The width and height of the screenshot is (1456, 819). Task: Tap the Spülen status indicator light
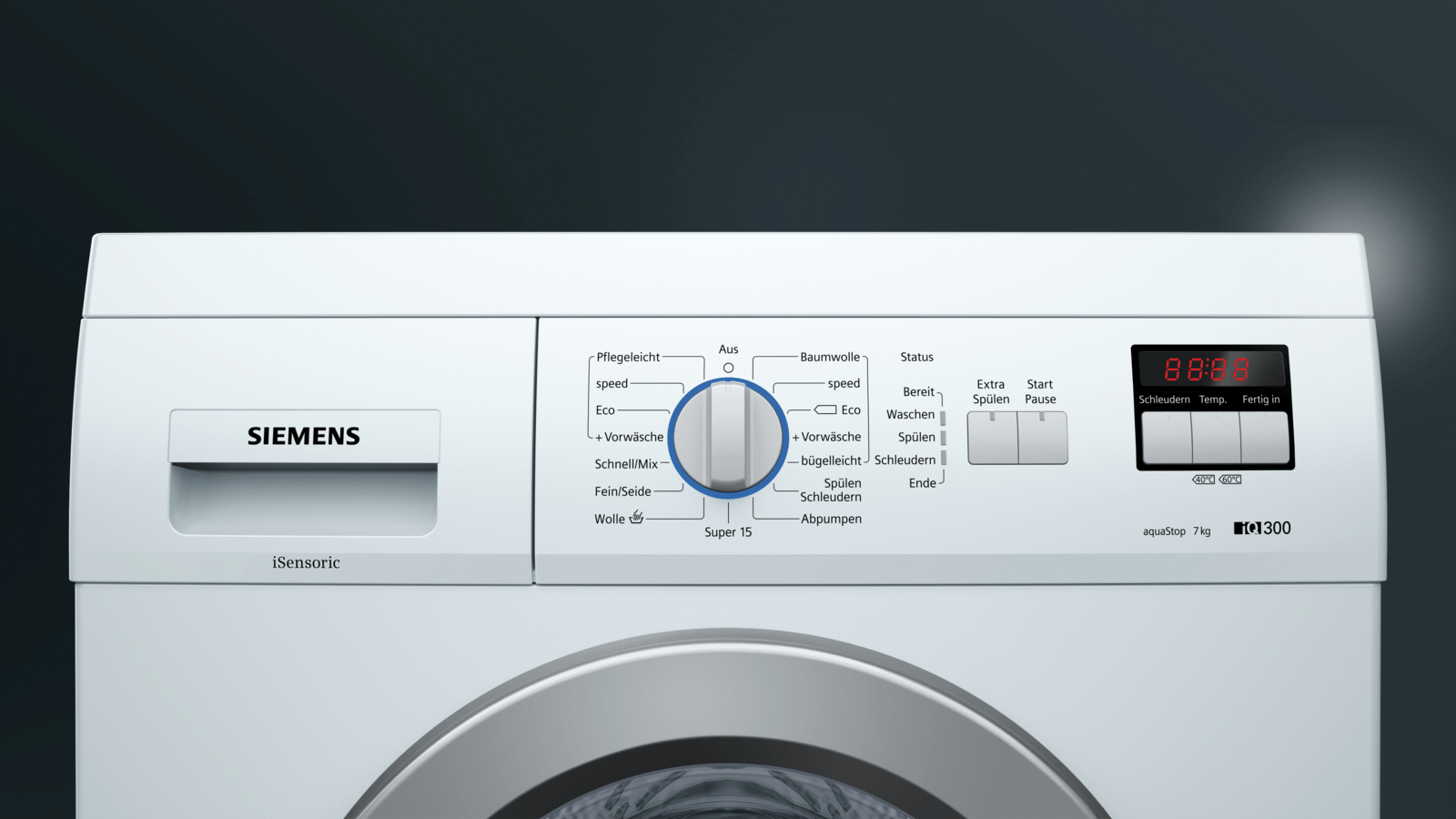coord(943,438)
